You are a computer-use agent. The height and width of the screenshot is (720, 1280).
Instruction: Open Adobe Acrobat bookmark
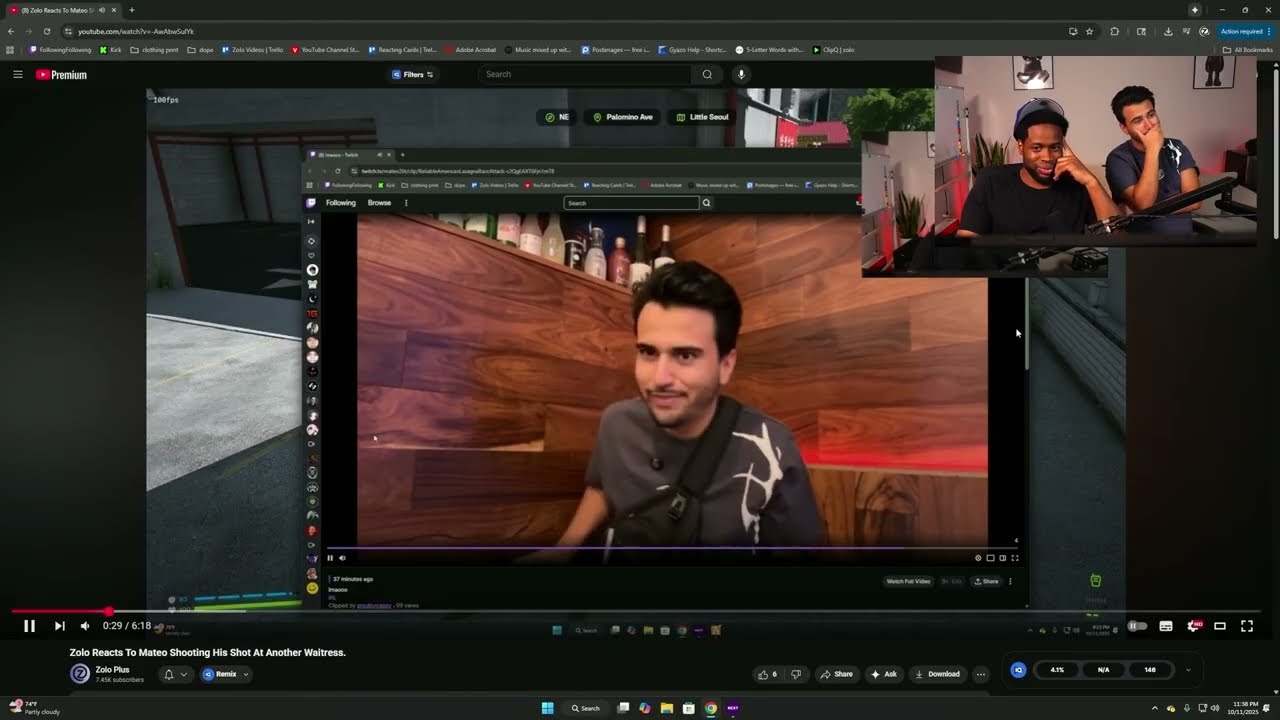(470, 49)
